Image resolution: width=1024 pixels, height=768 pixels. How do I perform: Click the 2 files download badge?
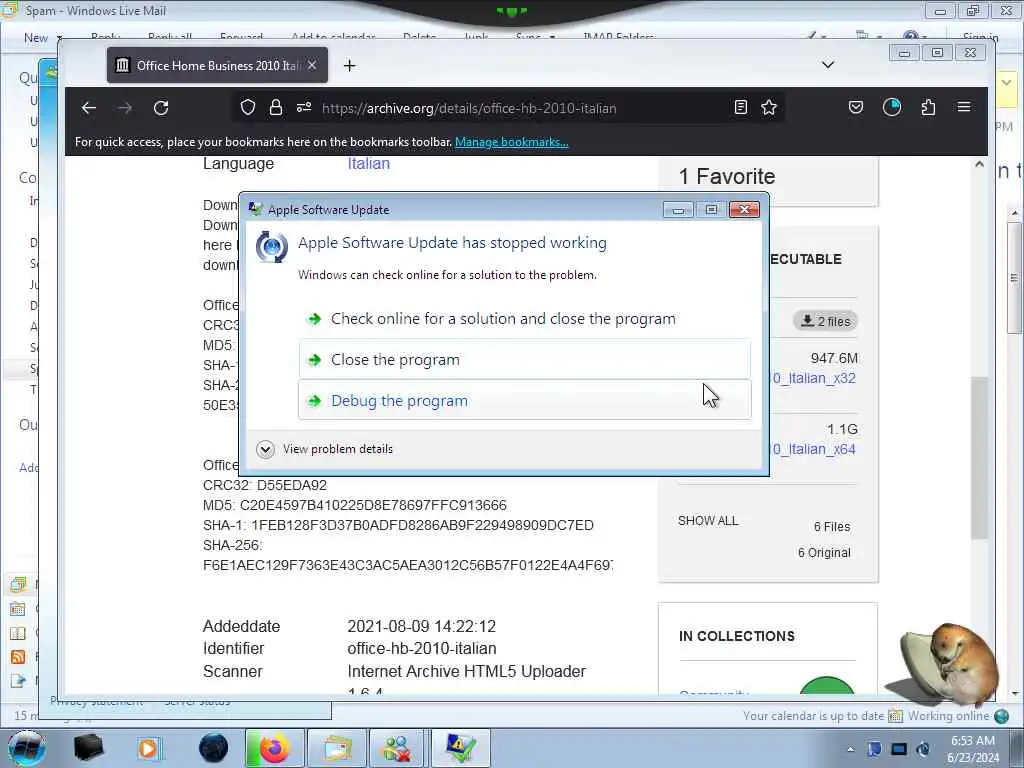point(825,321)
